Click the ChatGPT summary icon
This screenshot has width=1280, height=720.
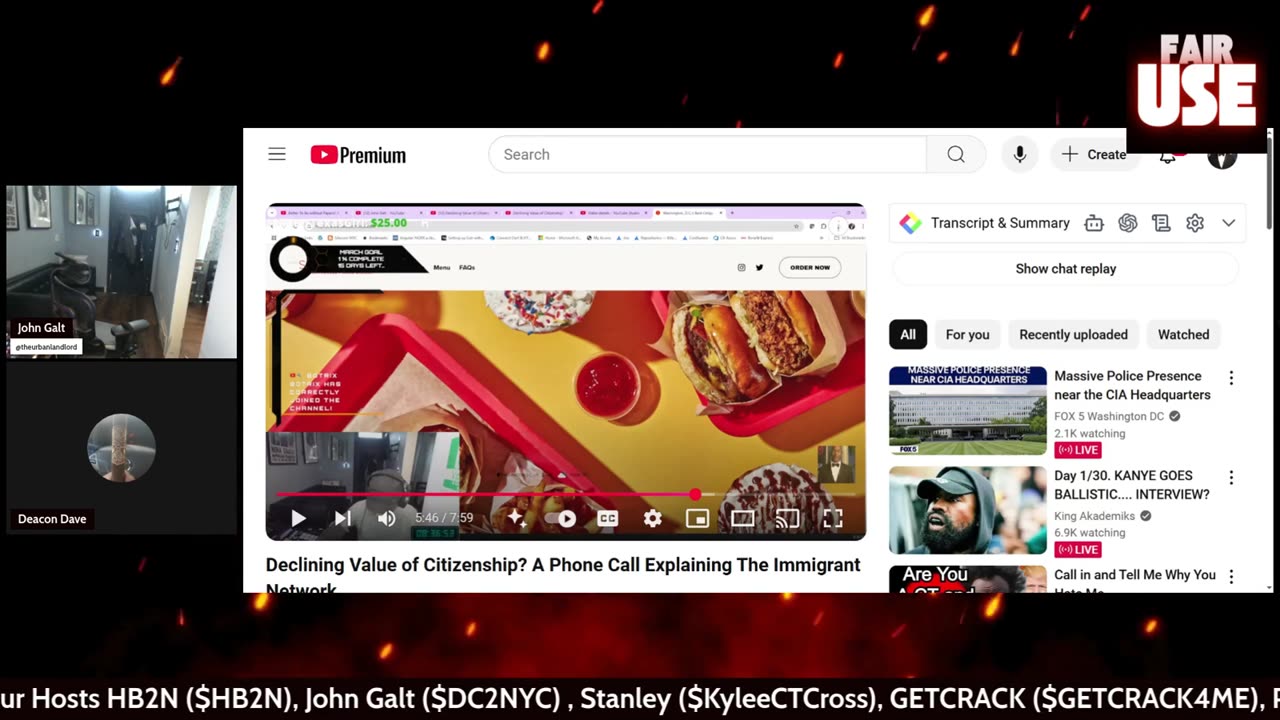tap(1128, 223)
